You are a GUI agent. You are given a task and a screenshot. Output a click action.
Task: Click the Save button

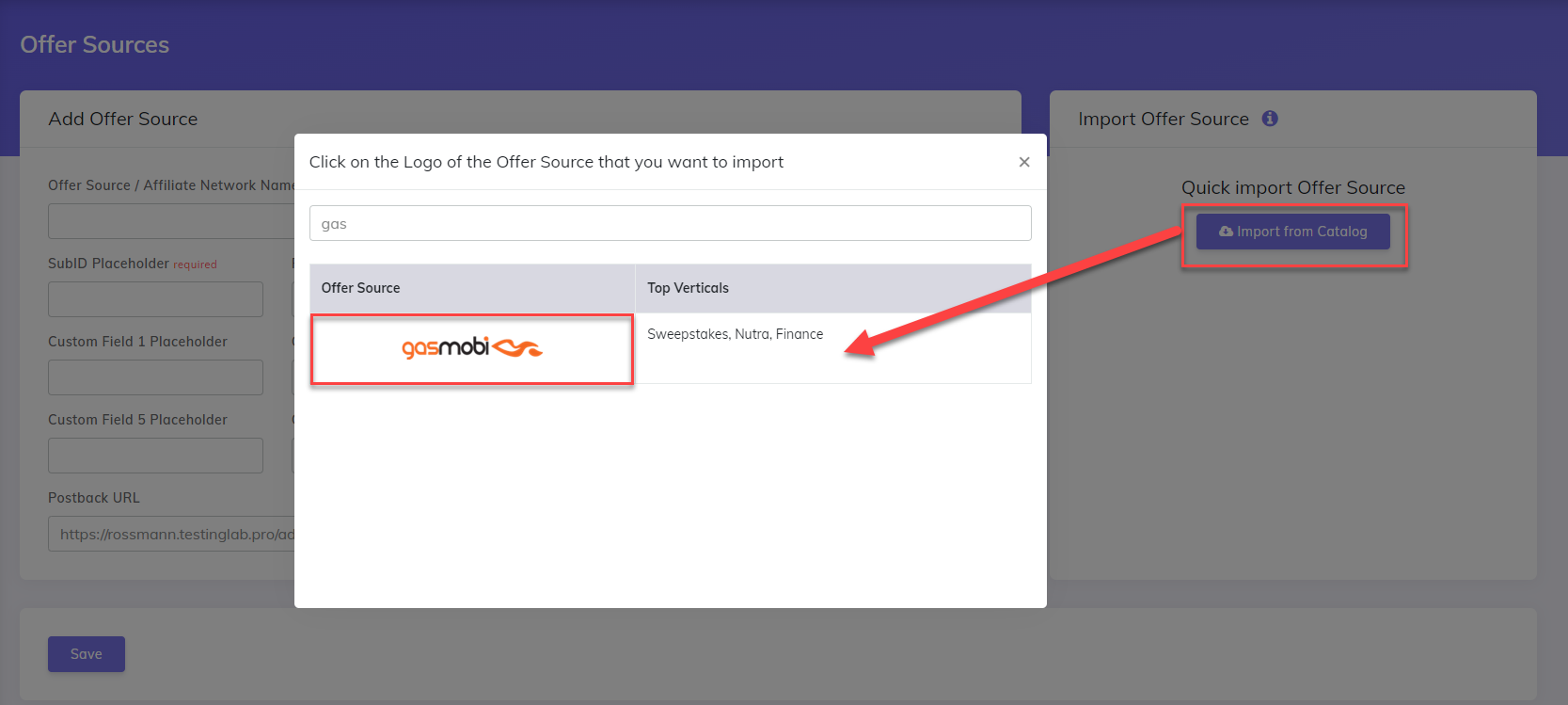[x=87, y=654]
